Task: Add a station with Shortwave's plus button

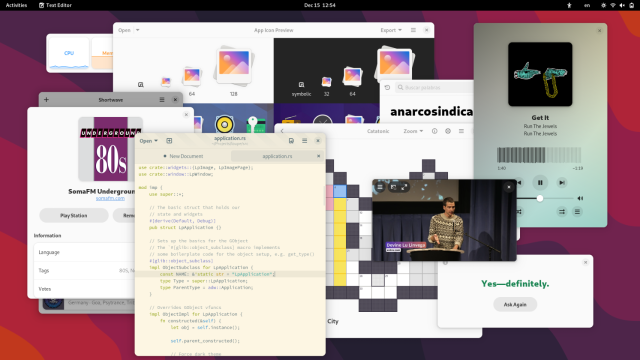Action: (x=46, y=100)
